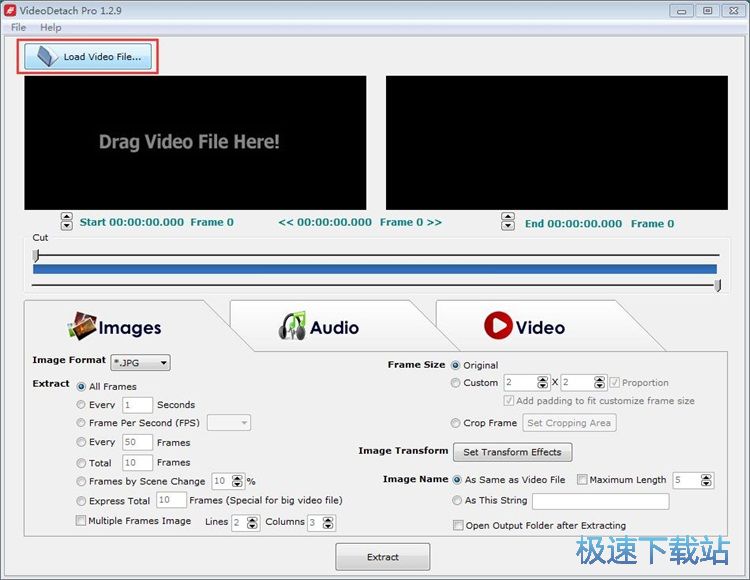The width and height of the screenshot is (750, 580).
Task: Click the left video preview pane
Action: (195, 142)
